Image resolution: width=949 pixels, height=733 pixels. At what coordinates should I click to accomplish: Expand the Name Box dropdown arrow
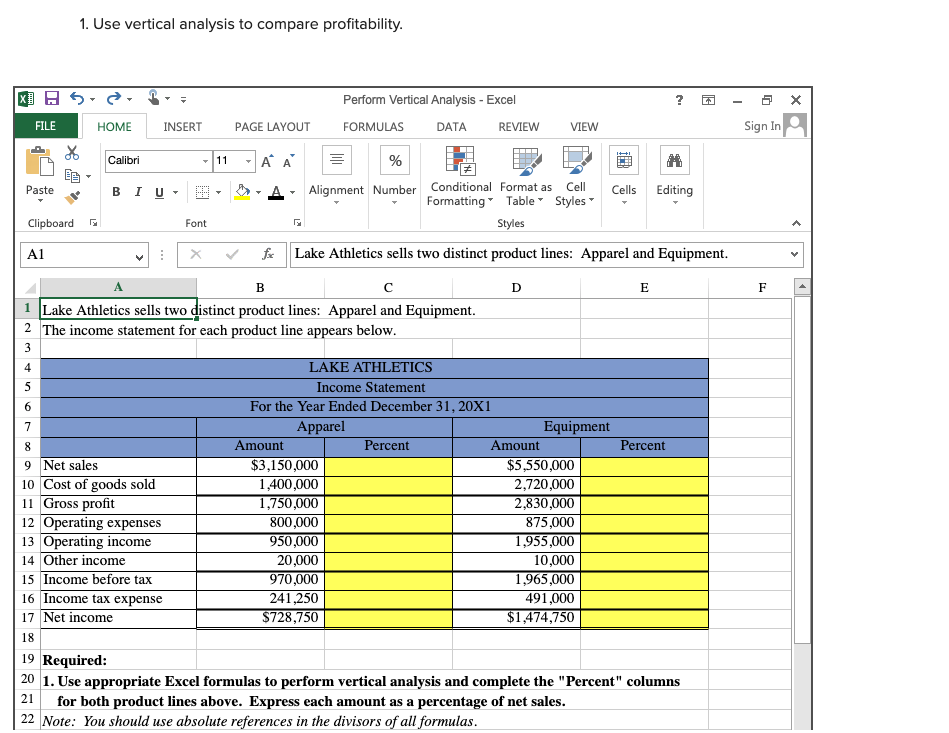click(139, 256)
